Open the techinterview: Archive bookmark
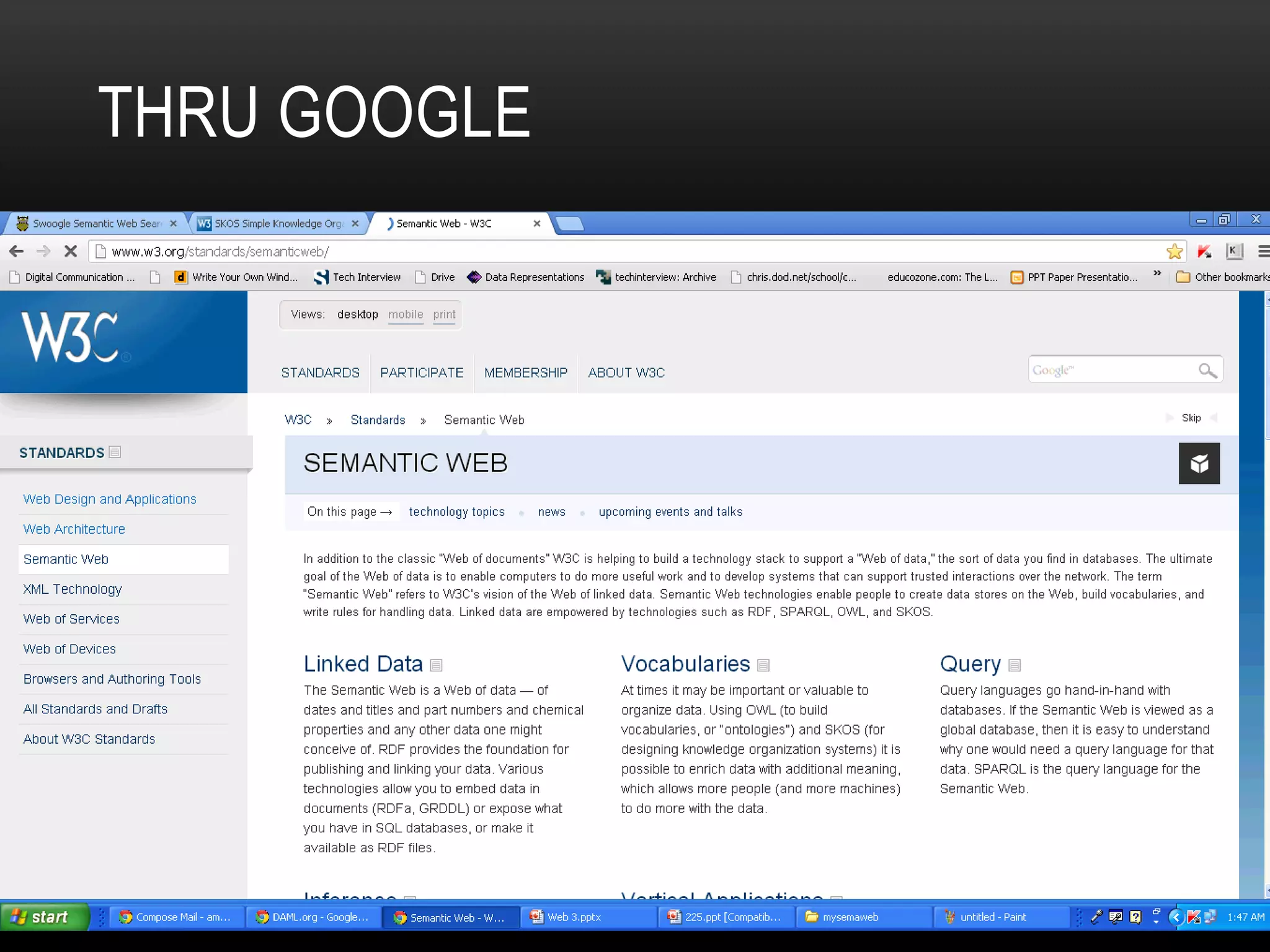 click(x=656, y=277)
